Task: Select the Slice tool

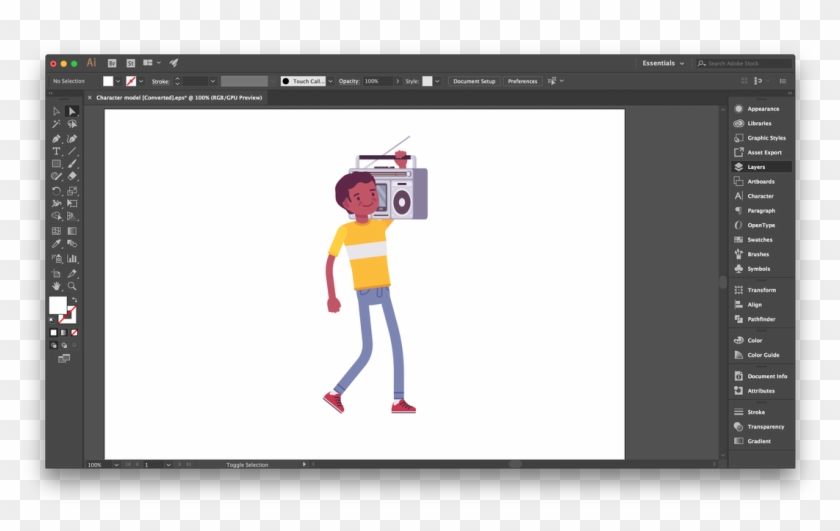Action: click(72, 273)
